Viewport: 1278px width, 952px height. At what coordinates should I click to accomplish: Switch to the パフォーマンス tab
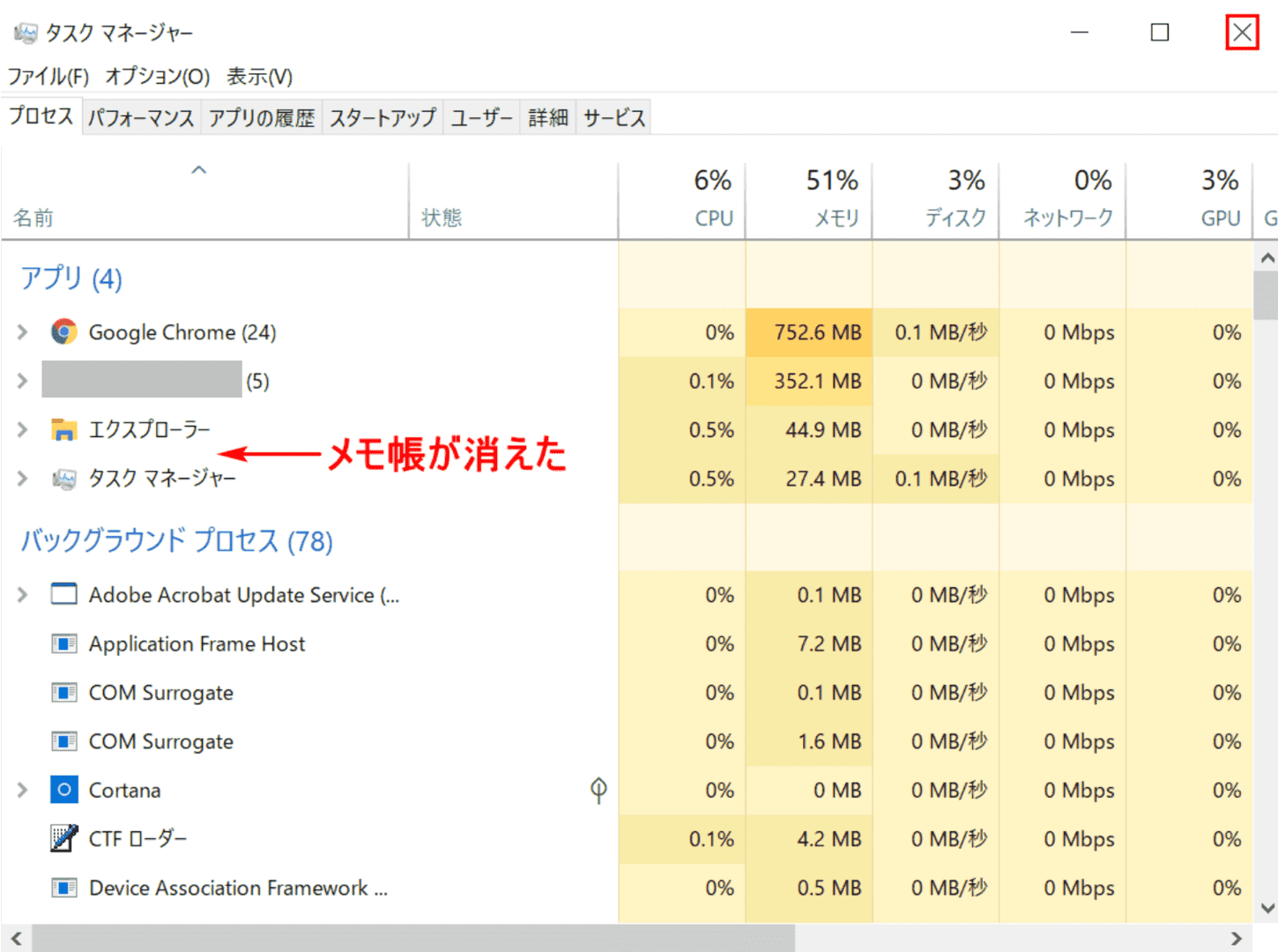coord(141,117)
